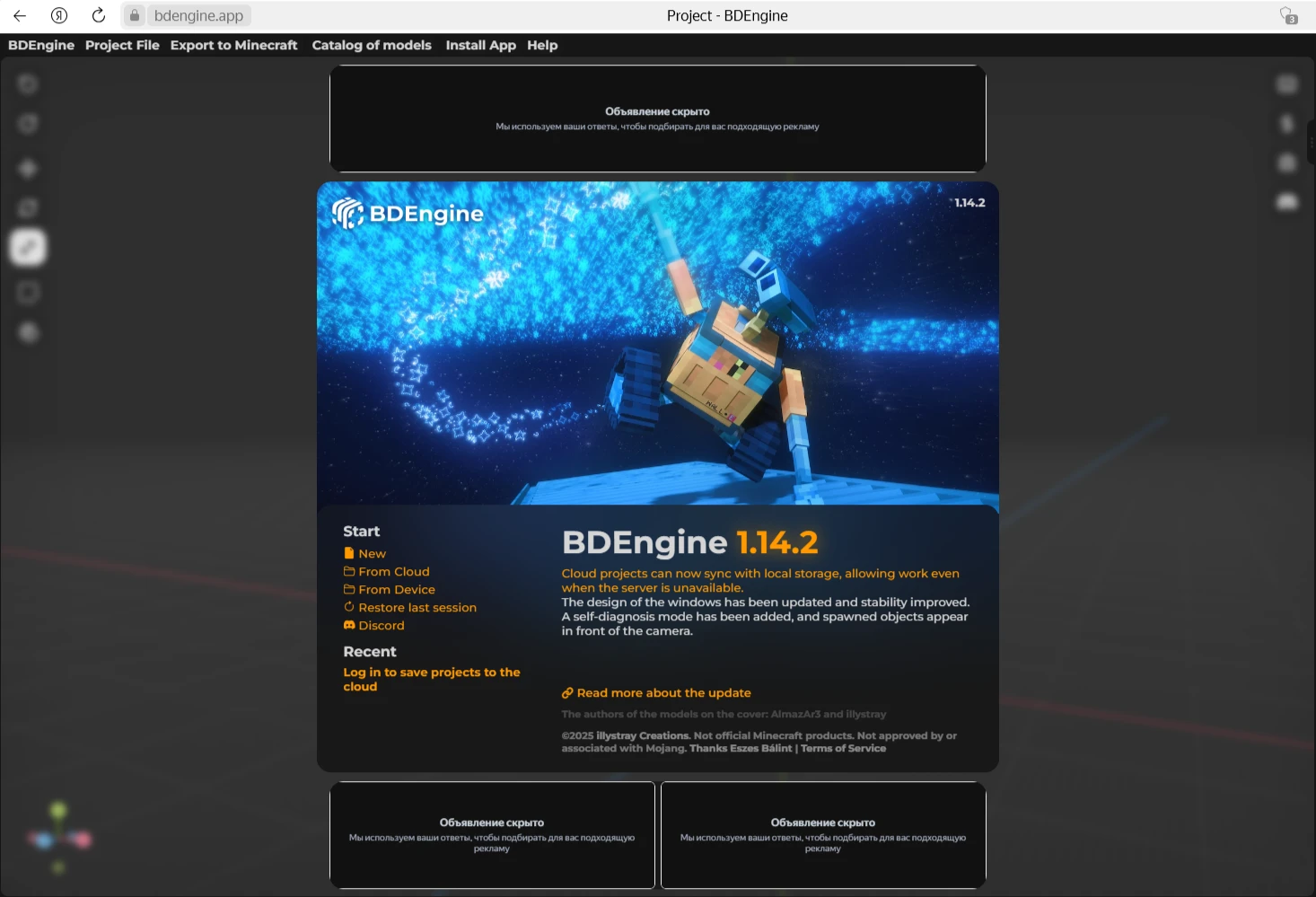The width and height of the screenshot is (1316, 897).
Task: Click the padlock icon in the address bar
Action: click(x=135, y=15)
